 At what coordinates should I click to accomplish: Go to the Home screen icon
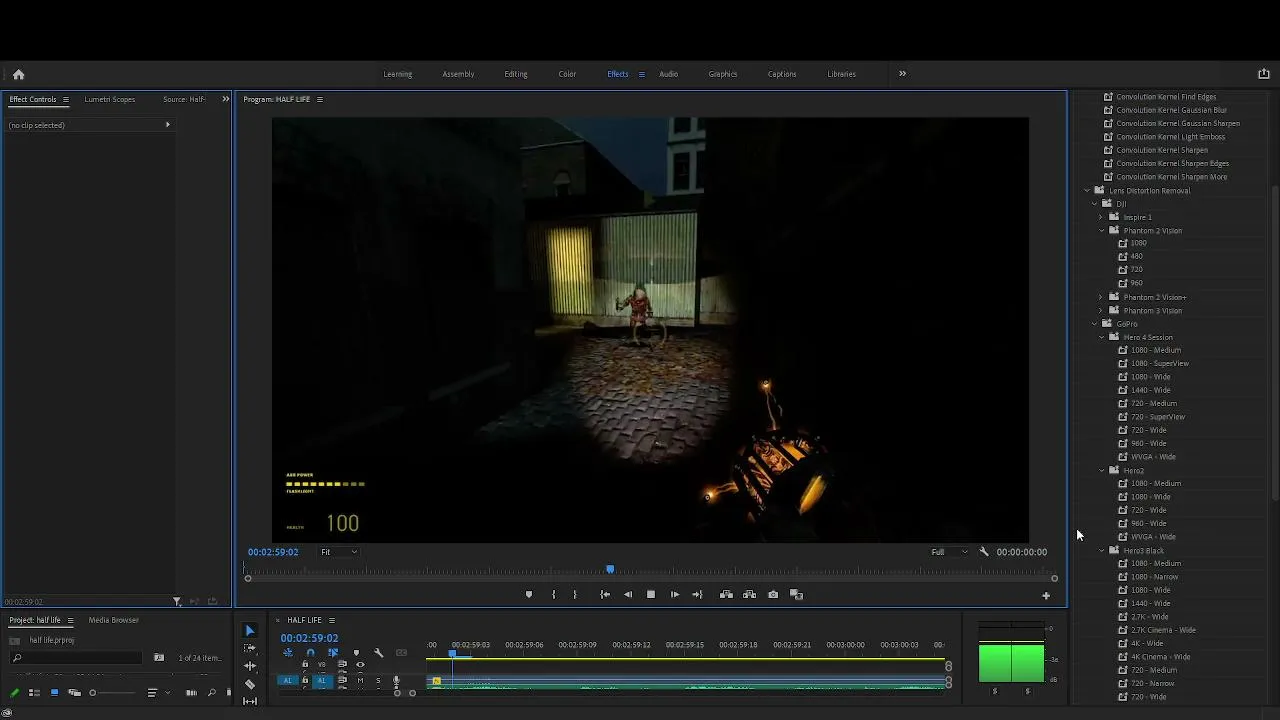(x=18, y=74)
